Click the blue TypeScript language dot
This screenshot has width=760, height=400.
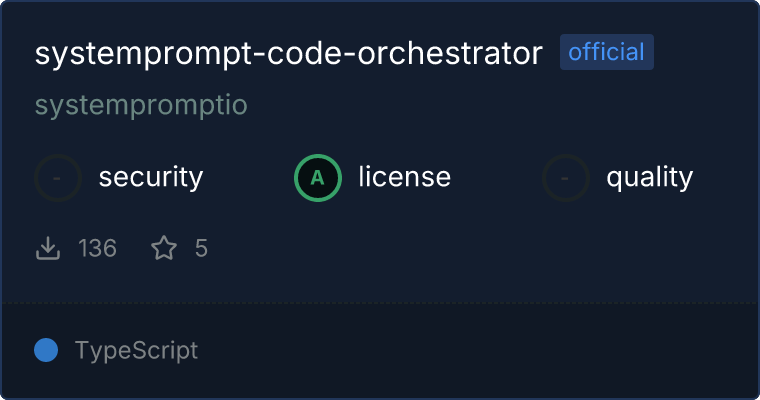(x=46, y=350)
